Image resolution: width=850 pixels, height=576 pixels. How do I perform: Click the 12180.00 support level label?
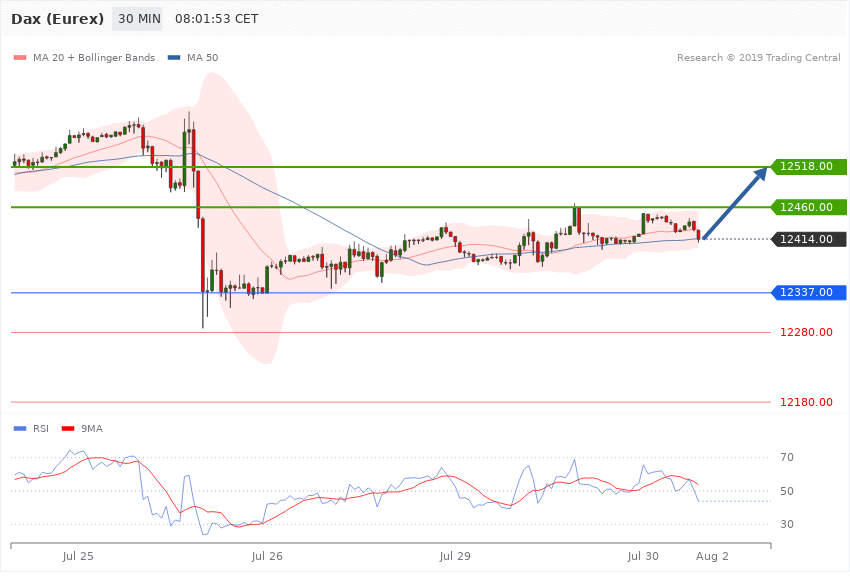coord(806,402)
